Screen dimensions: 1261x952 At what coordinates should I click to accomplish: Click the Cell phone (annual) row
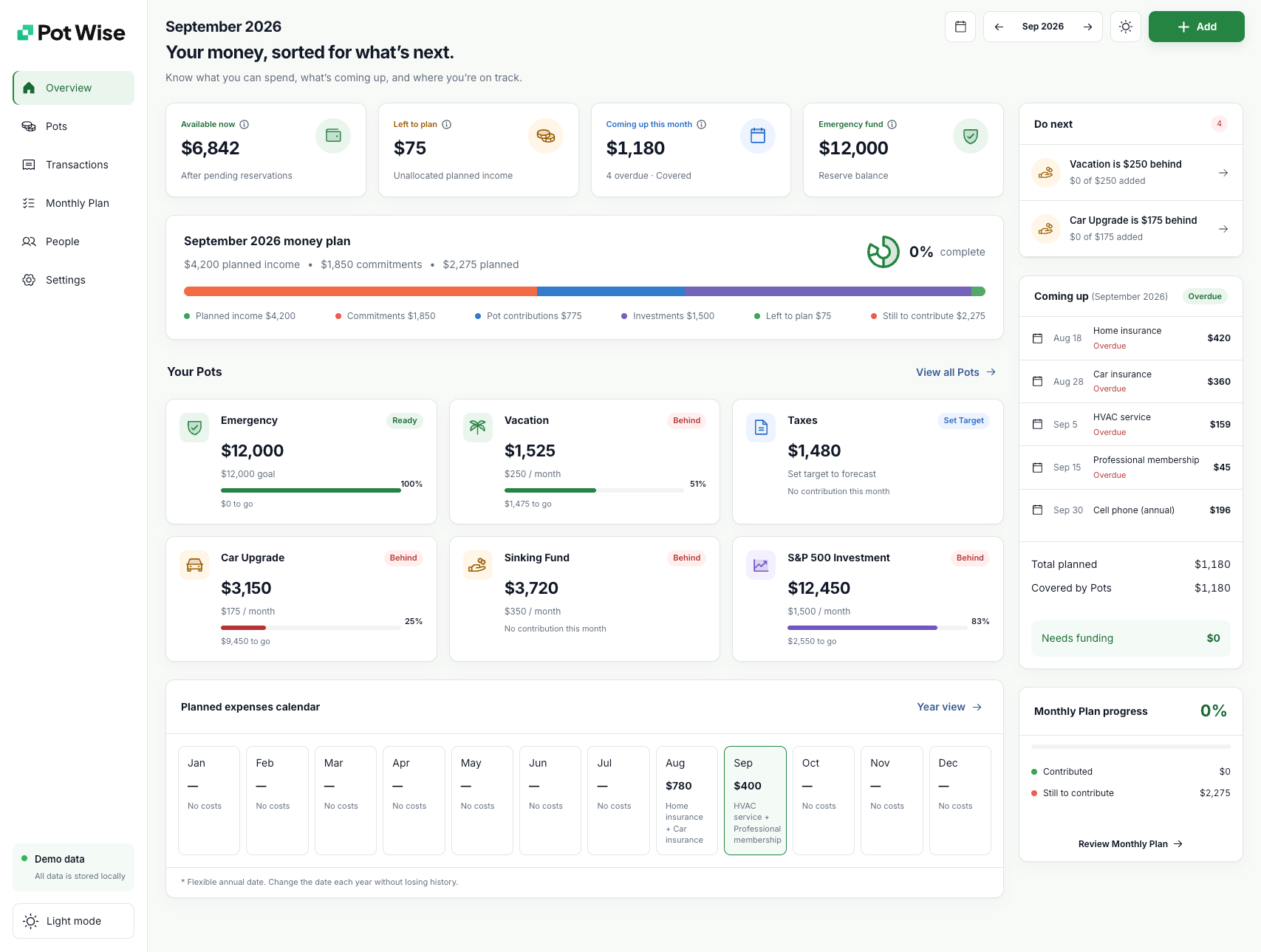tap(1130, 510)
